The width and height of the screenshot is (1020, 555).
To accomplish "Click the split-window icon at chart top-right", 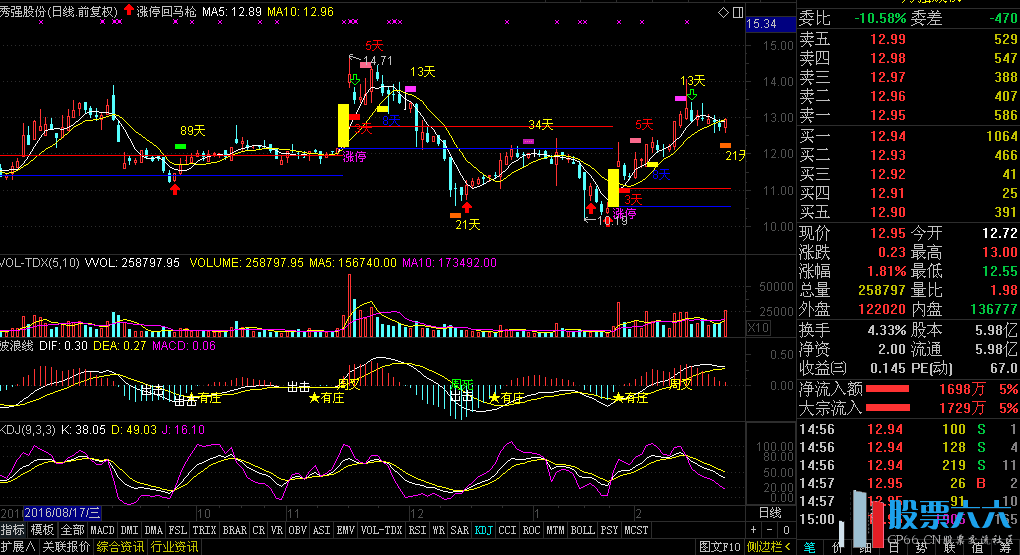I will click(x=738, y=12).
